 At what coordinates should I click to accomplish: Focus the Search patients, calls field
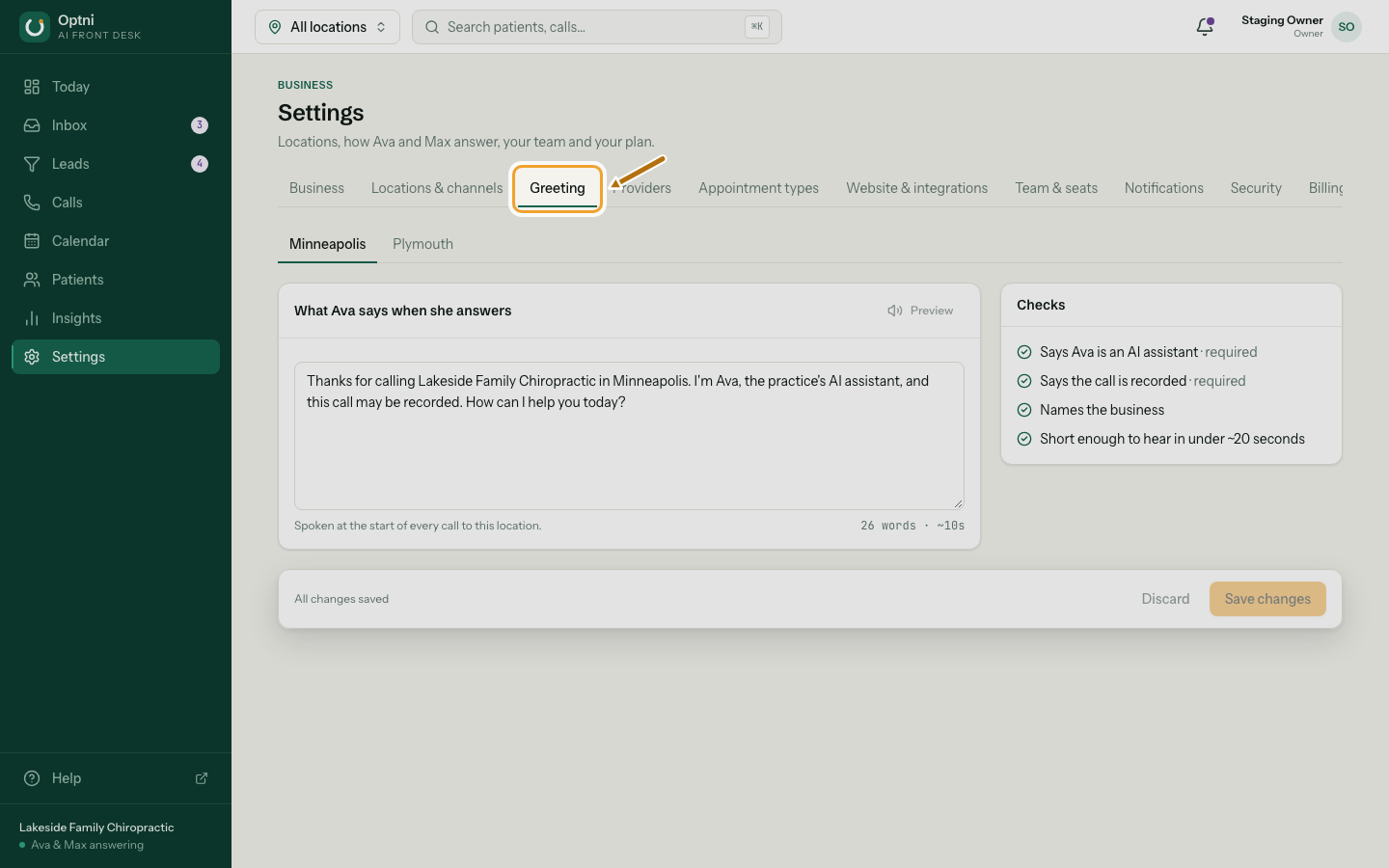coord(597,27)
